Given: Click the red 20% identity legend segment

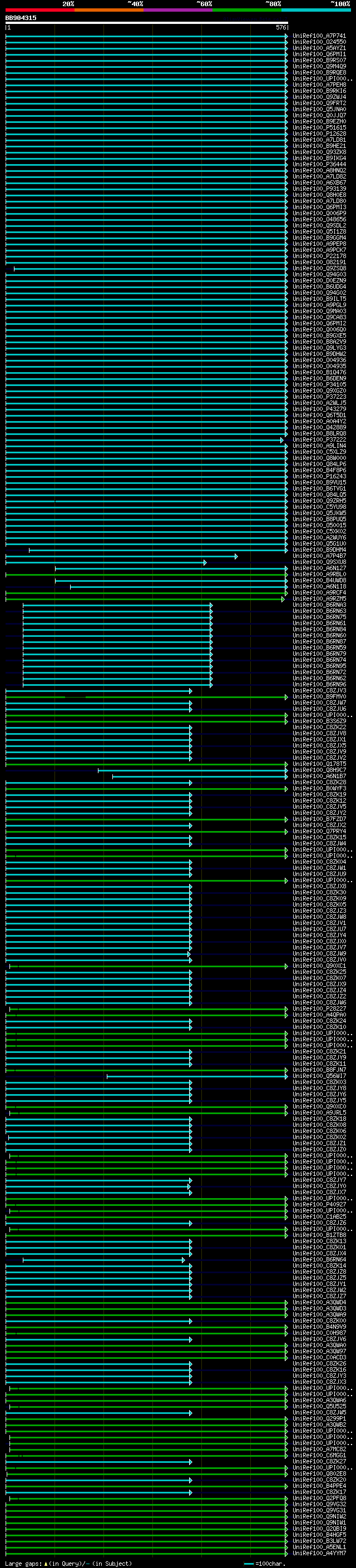Looking at the screenshot, I should 39,10.
